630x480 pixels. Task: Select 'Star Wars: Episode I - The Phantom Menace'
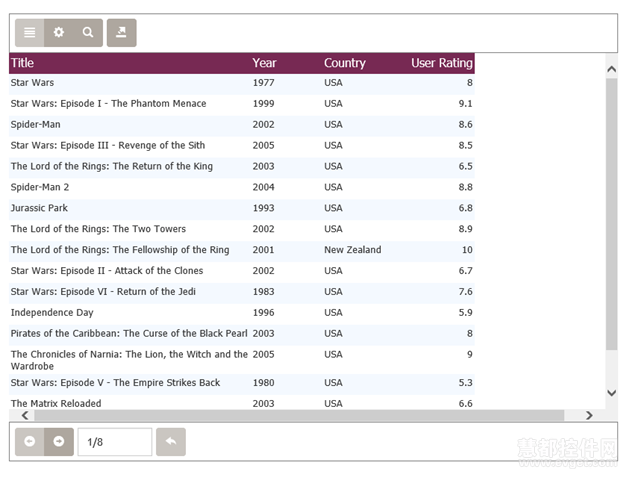pyautogui.click(x=108, y=104)
